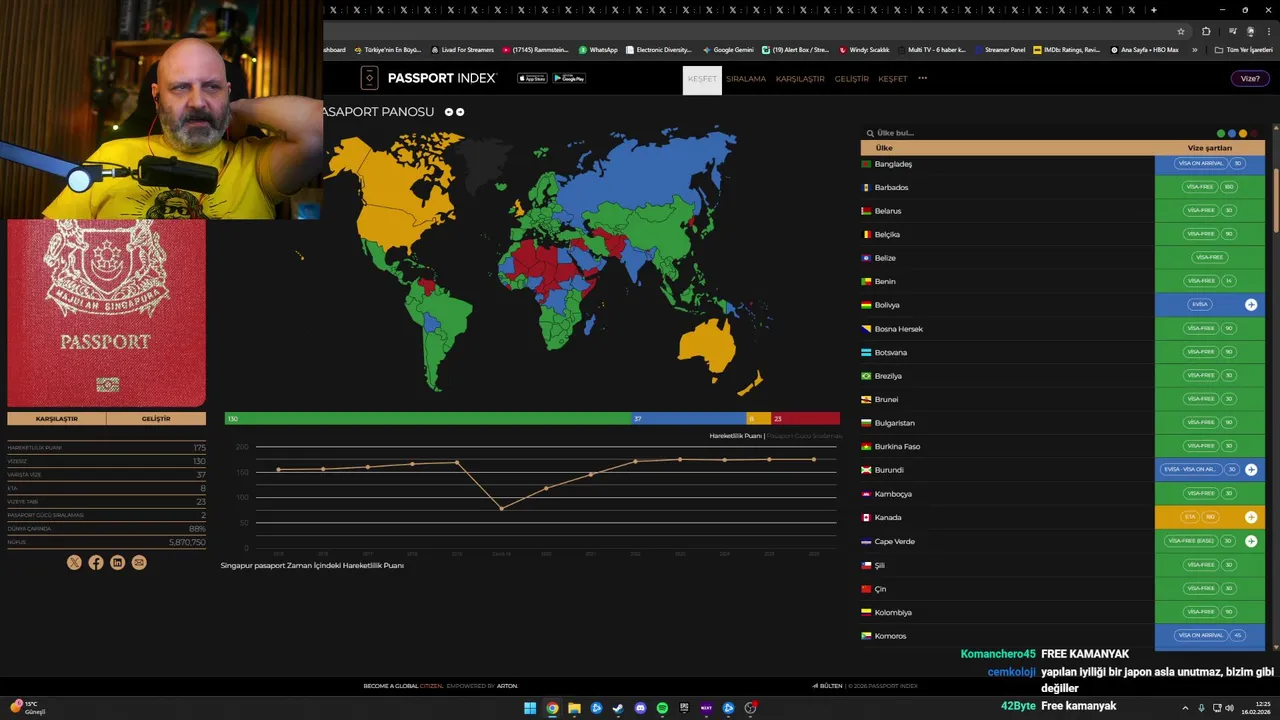Click the green 130 visa-free bar segment
This screenshot has height=720, width=1280.
click(428, 418)
